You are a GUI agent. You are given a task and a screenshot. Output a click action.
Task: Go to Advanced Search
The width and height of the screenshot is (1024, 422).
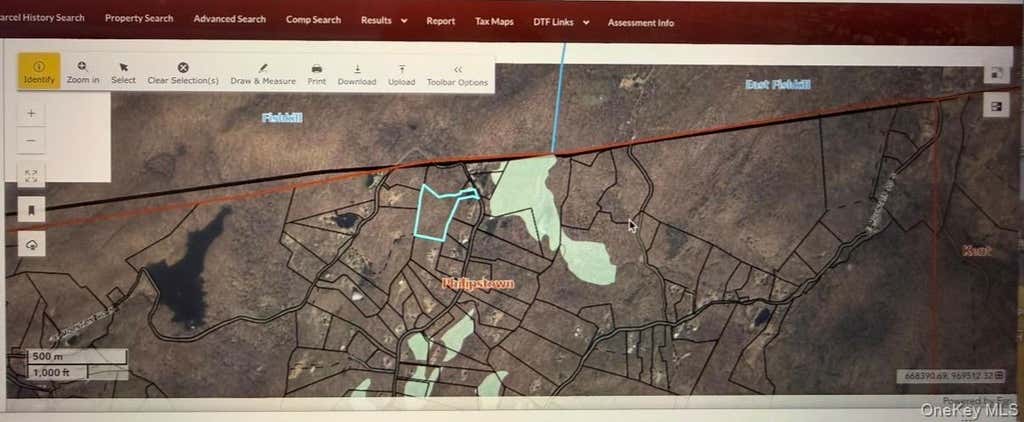coord(230,19)
